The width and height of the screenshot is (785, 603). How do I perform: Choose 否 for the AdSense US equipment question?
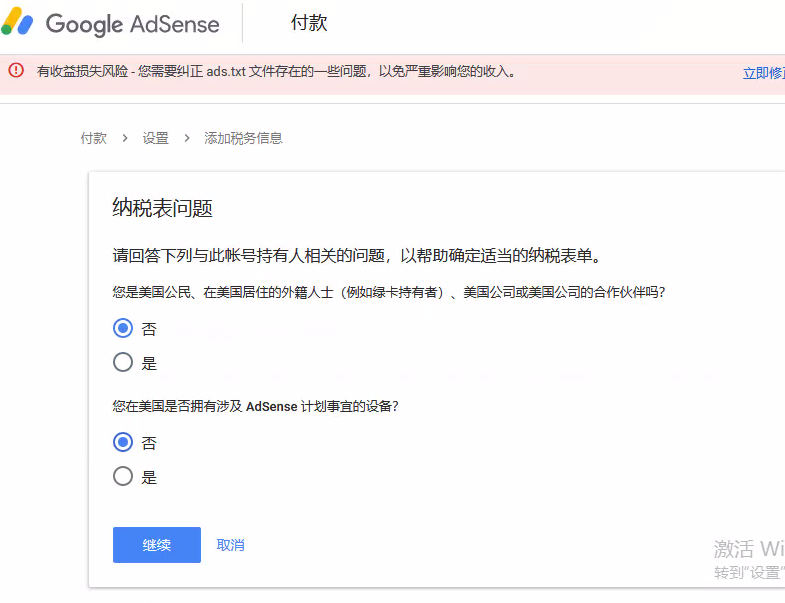123,442
